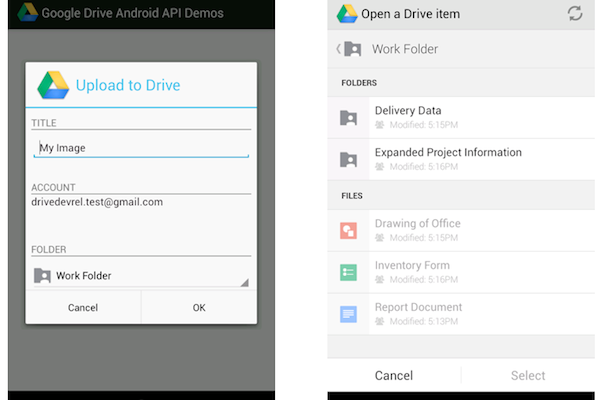
Task: Open the Work Folder dropdown selector
Action: (140, 275)
